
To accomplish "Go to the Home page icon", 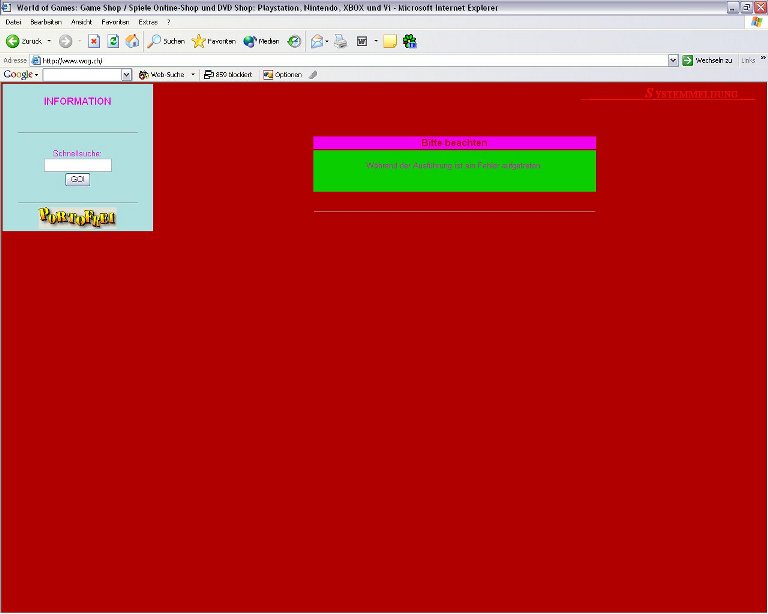I will pos(132,41).
